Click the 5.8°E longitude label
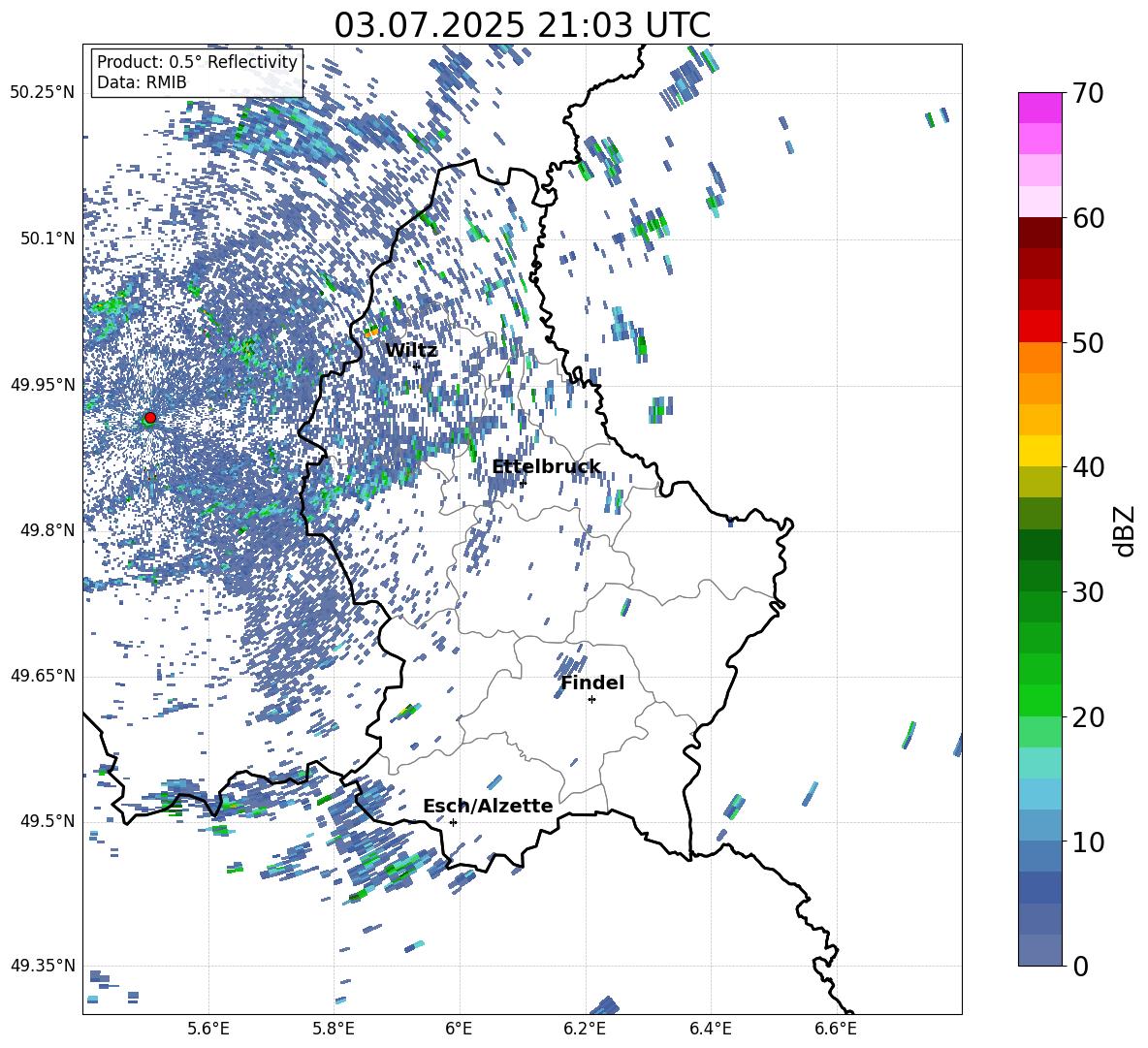Viewport: 1148px width, 1048px height. (x=334, y=1029)
